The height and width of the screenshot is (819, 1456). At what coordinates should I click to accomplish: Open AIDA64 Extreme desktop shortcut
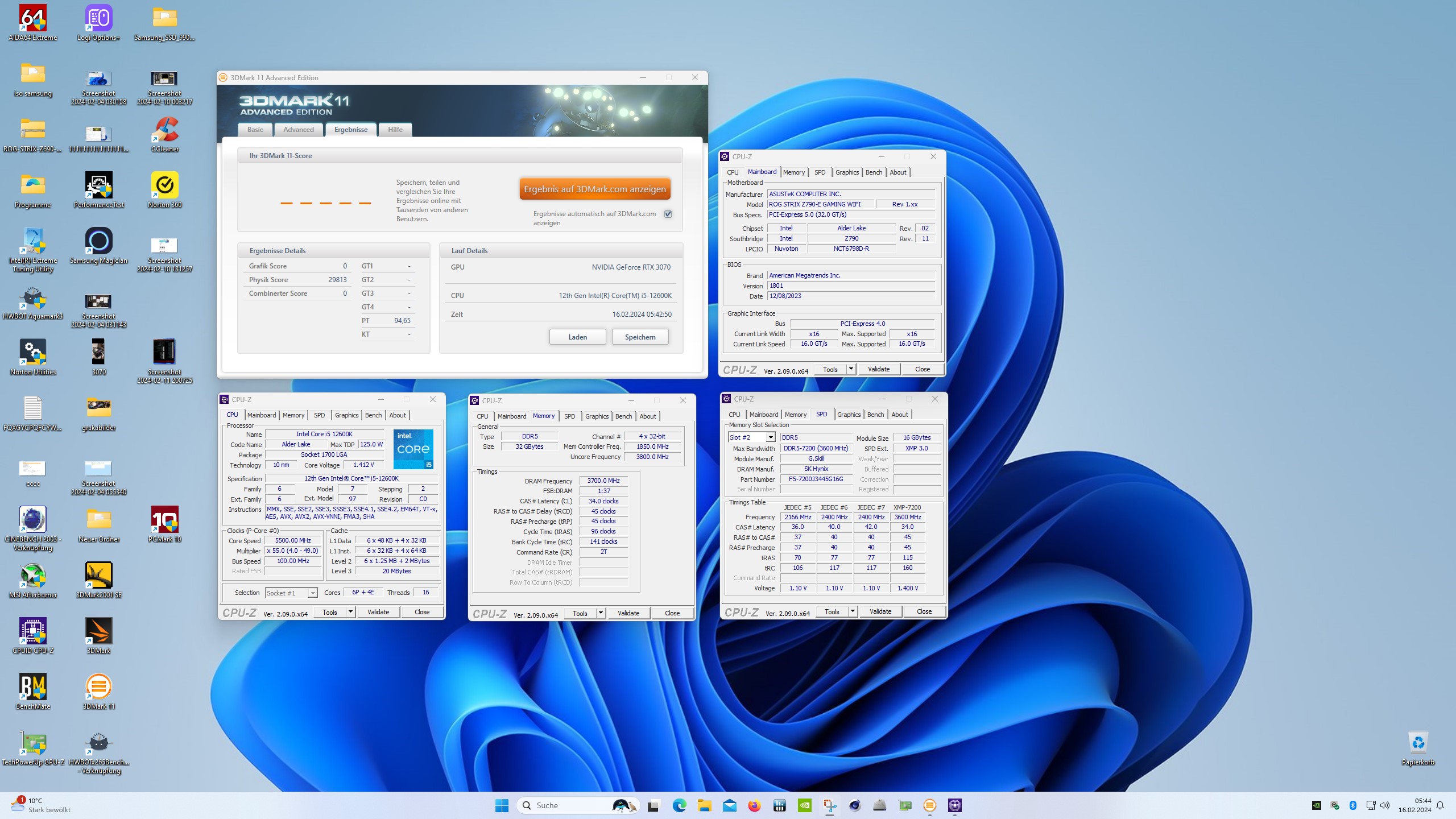(33, 23)
